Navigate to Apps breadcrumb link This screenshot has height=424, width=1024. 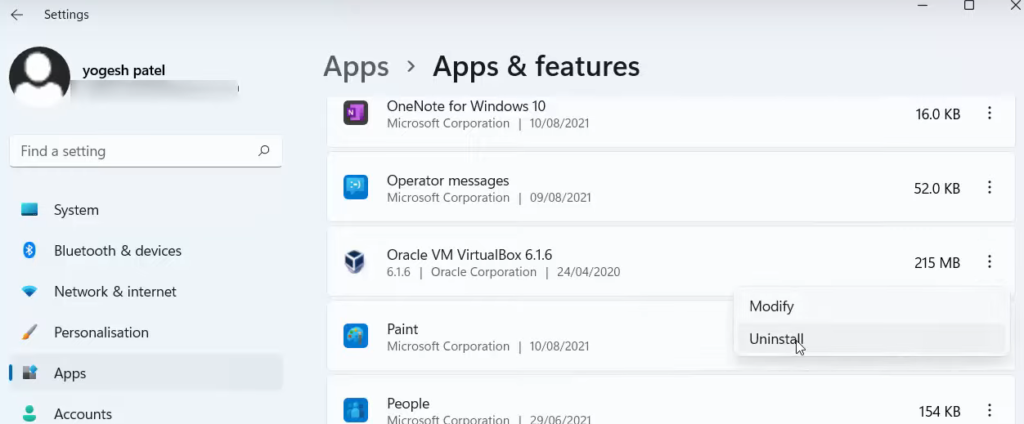coord(356,67)
